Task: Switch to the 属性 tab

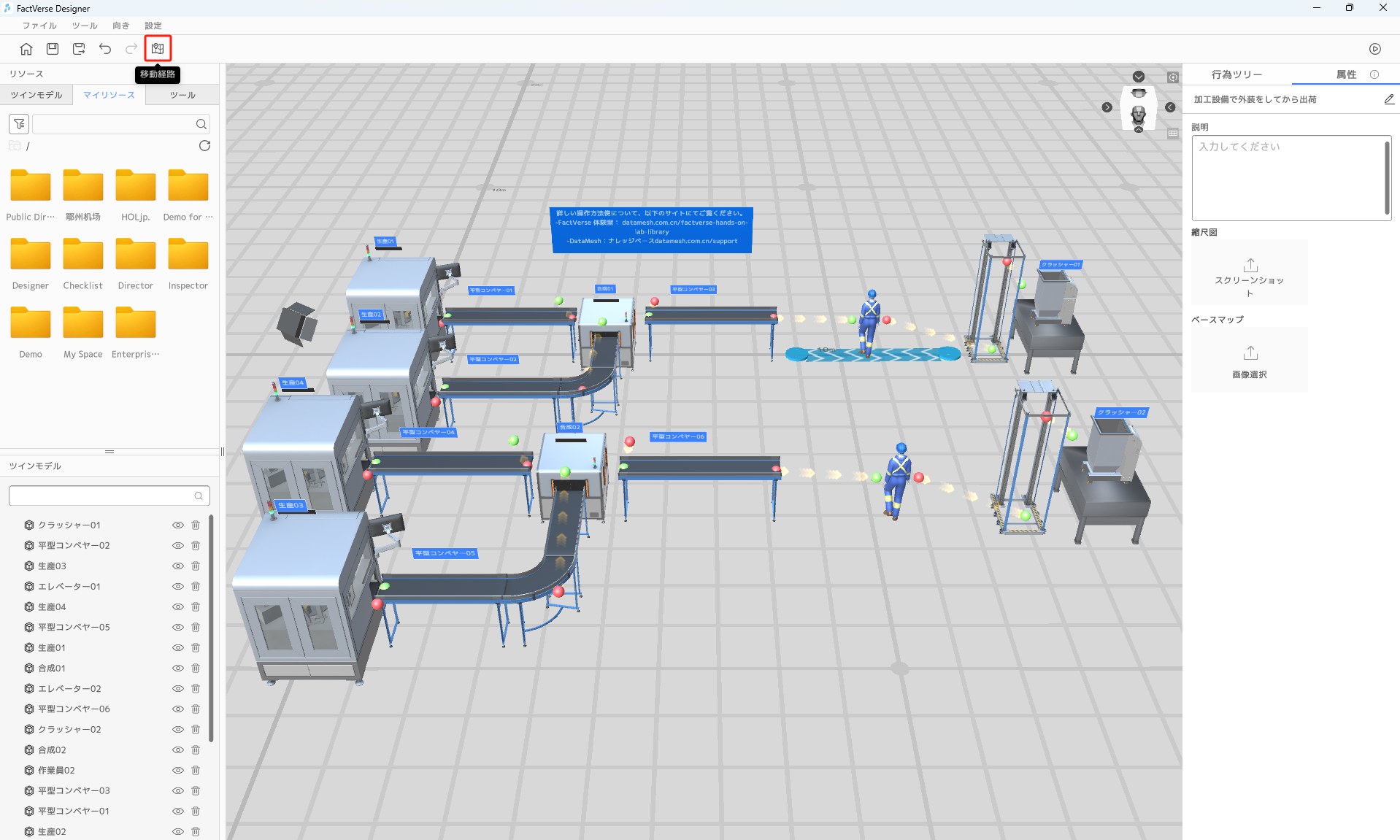Action: tap(1346, 74)
